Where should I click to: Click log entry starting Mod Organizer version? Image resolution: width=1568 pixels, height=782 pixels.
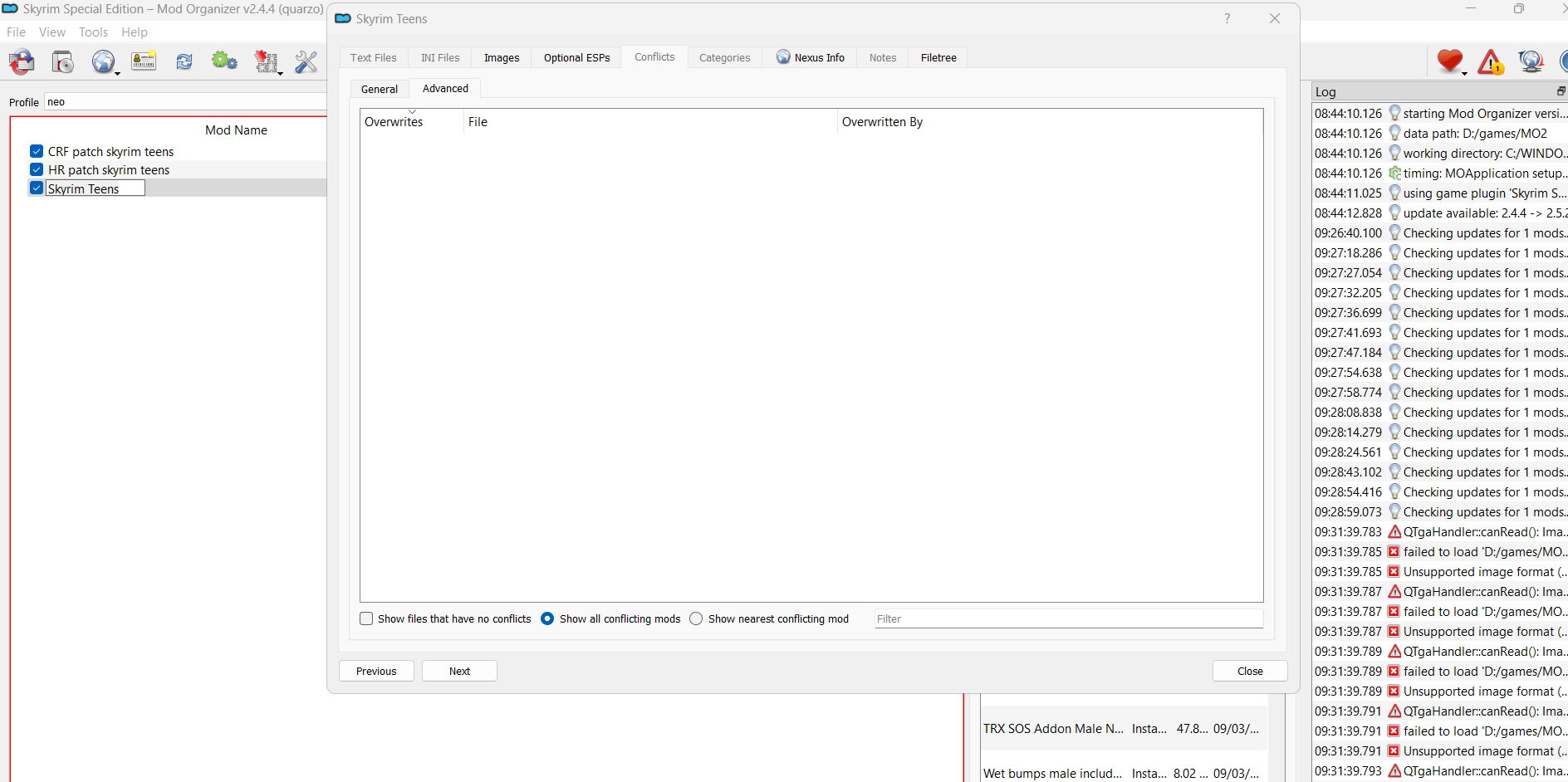1440,114
